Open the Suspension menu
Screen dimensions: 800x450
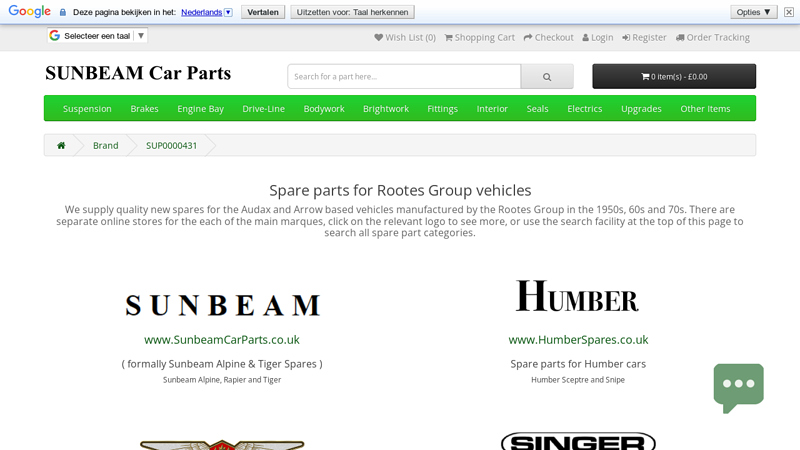point(87,109)
